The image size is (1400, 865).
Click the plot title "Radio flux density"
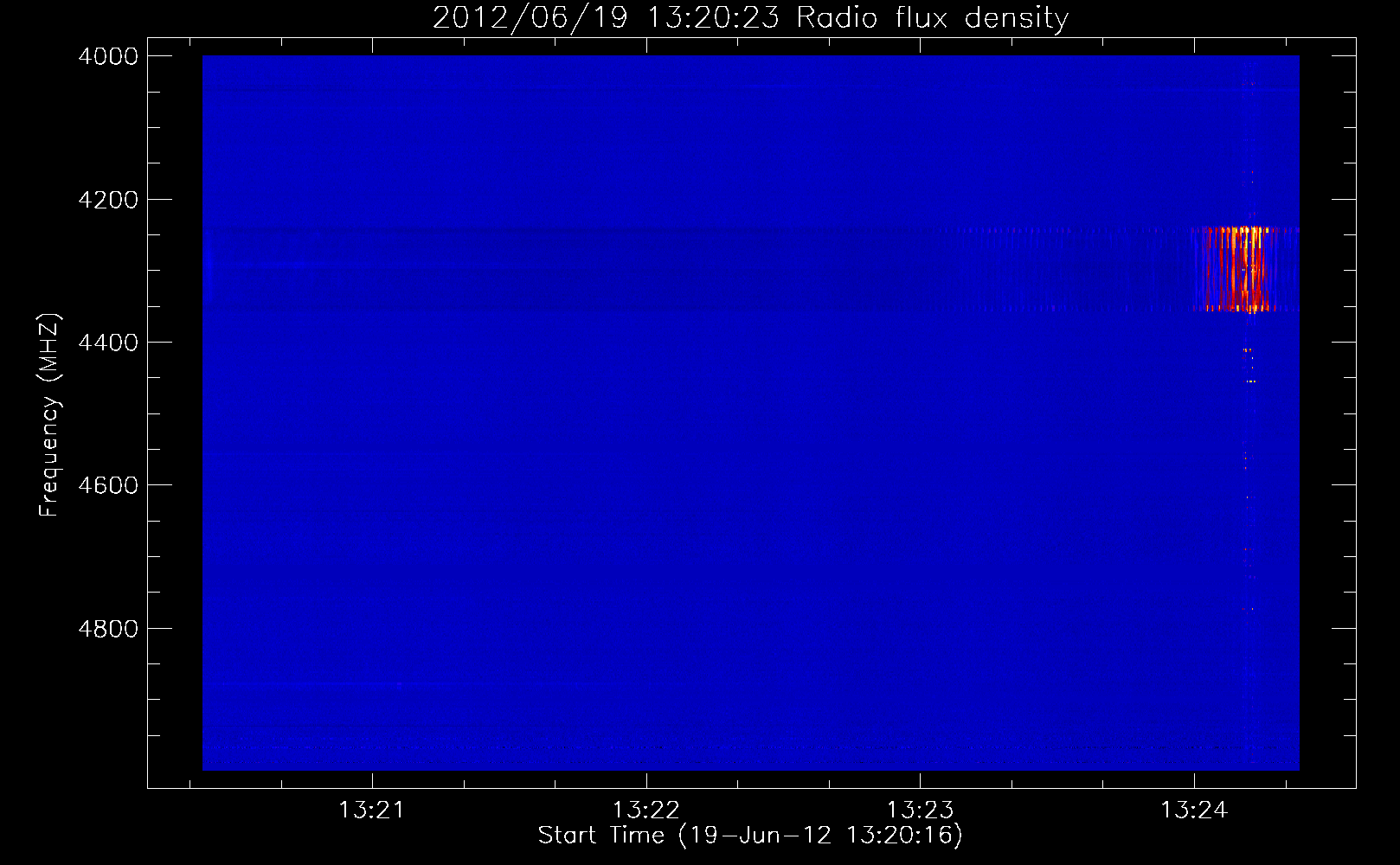(933, 18)
